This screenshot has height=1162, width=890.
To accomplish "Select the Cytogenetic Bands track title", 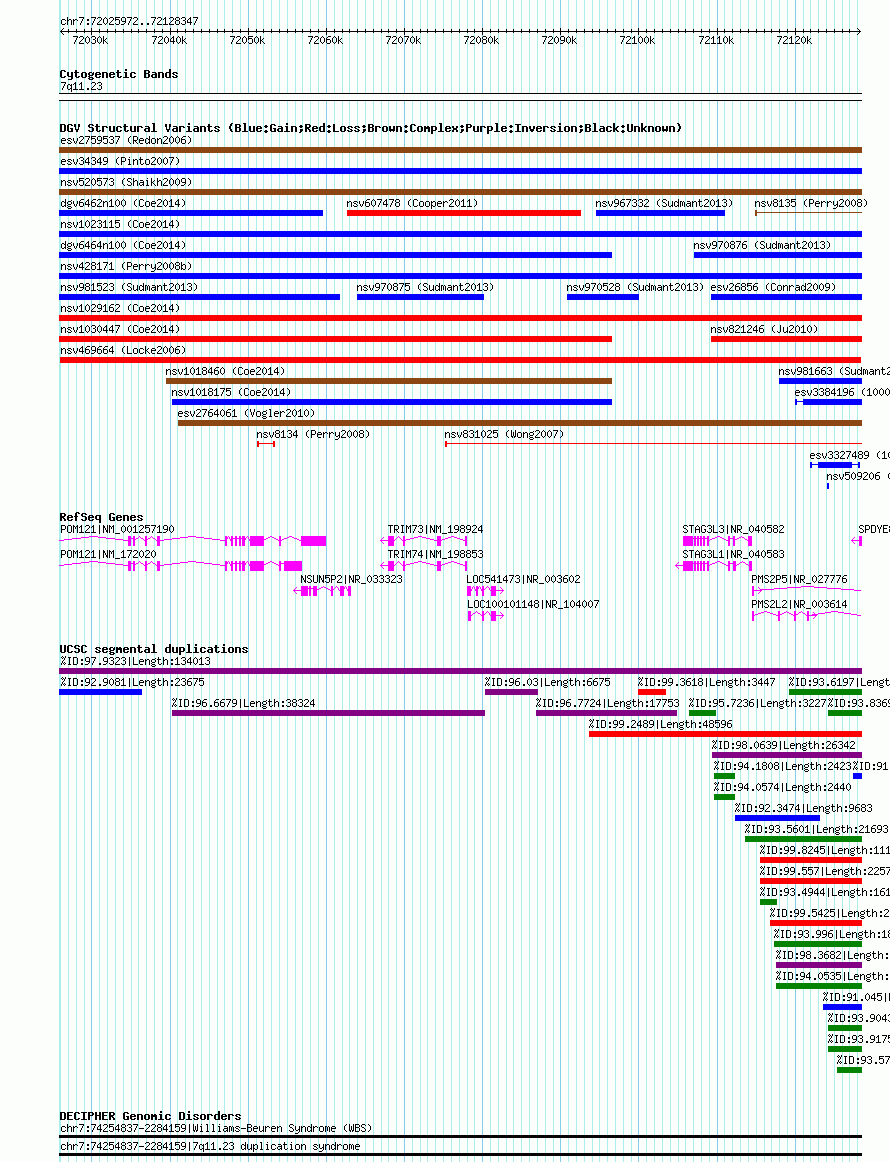I will click(x=119, y=74).
